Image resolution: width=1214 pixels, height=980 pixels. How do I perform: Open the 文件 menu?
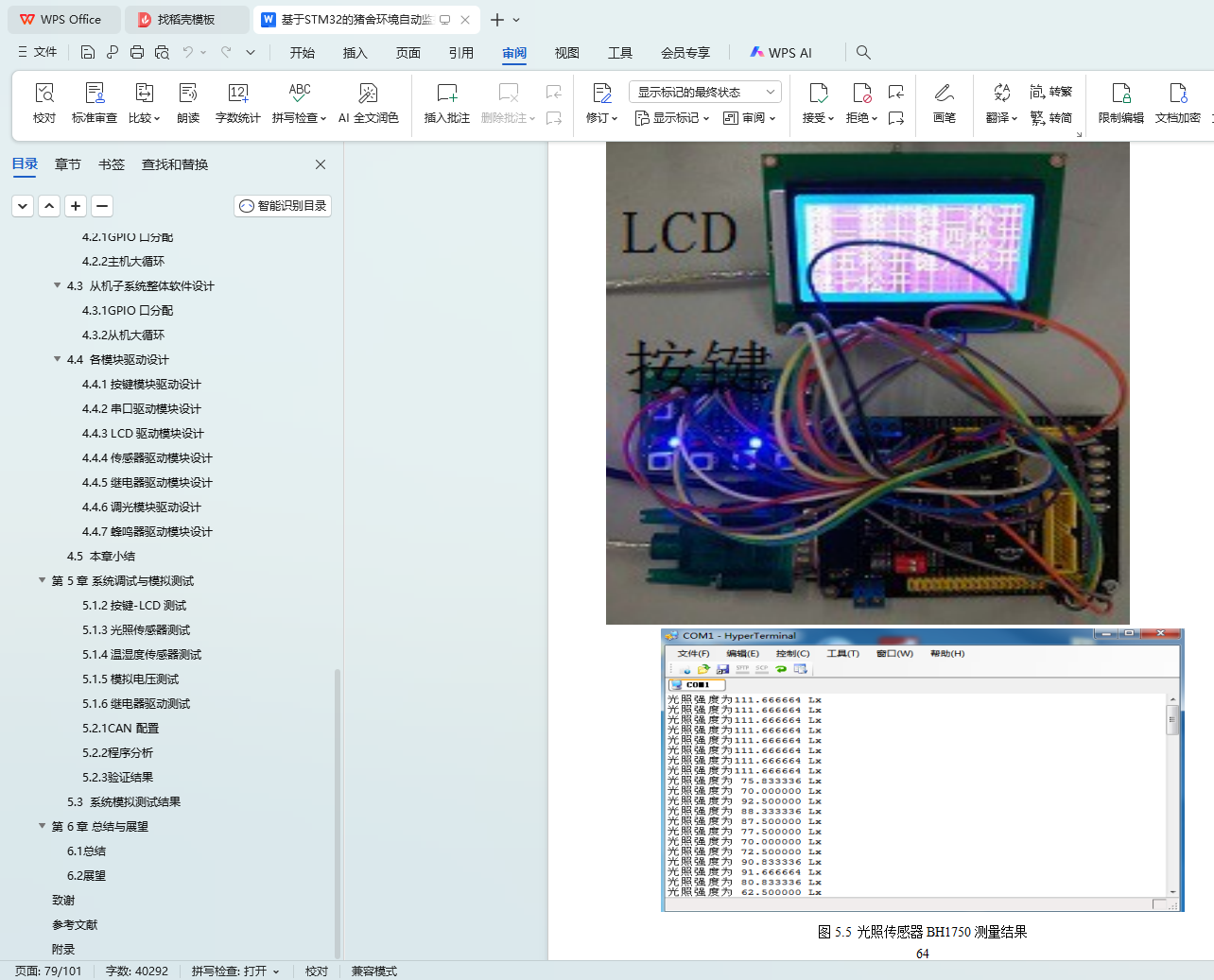[38, 53]
